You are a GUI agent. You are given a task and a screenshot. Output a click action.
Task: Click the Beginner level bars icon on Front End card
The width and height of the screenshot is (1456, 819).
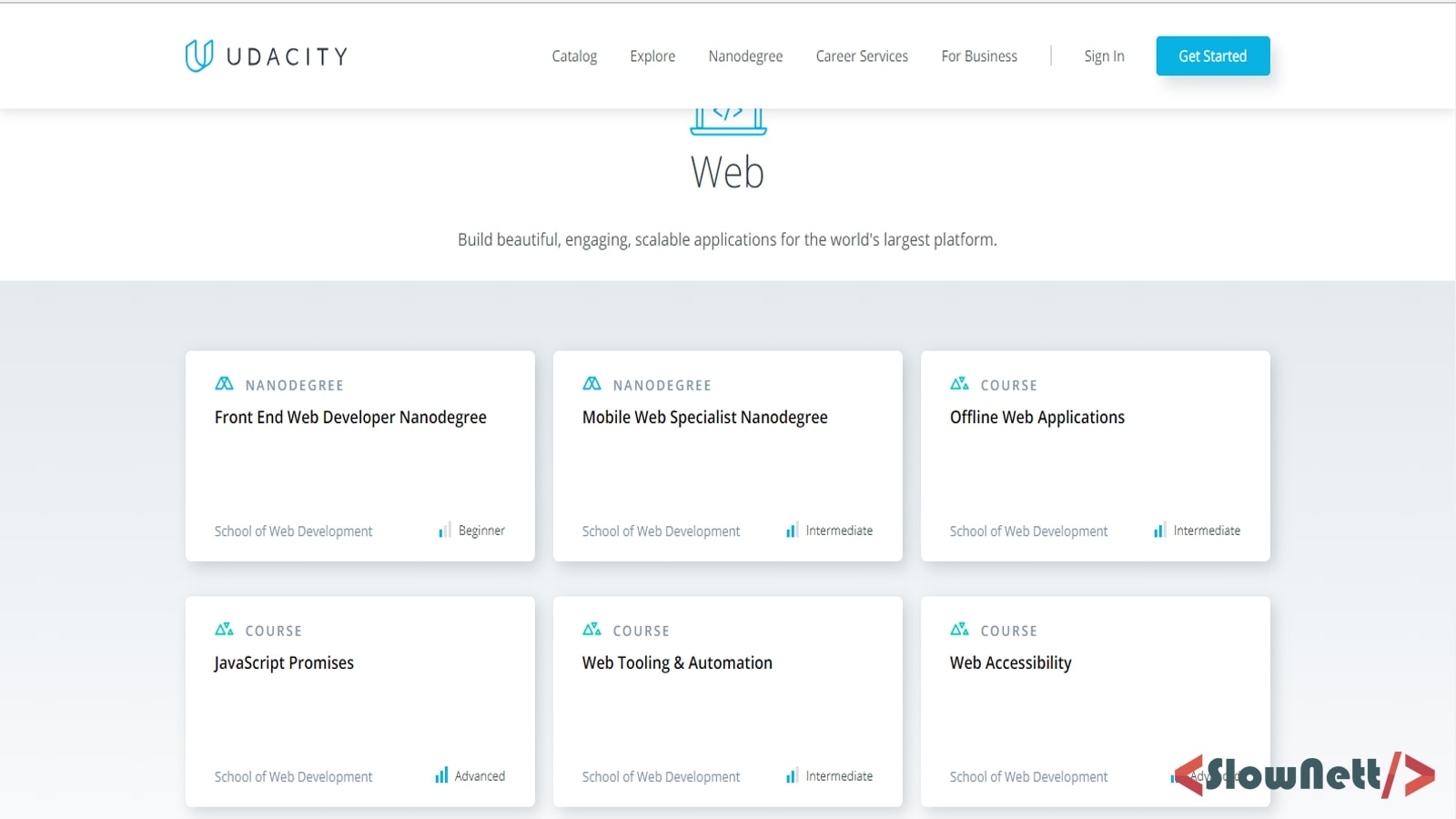tap(444, 530)
